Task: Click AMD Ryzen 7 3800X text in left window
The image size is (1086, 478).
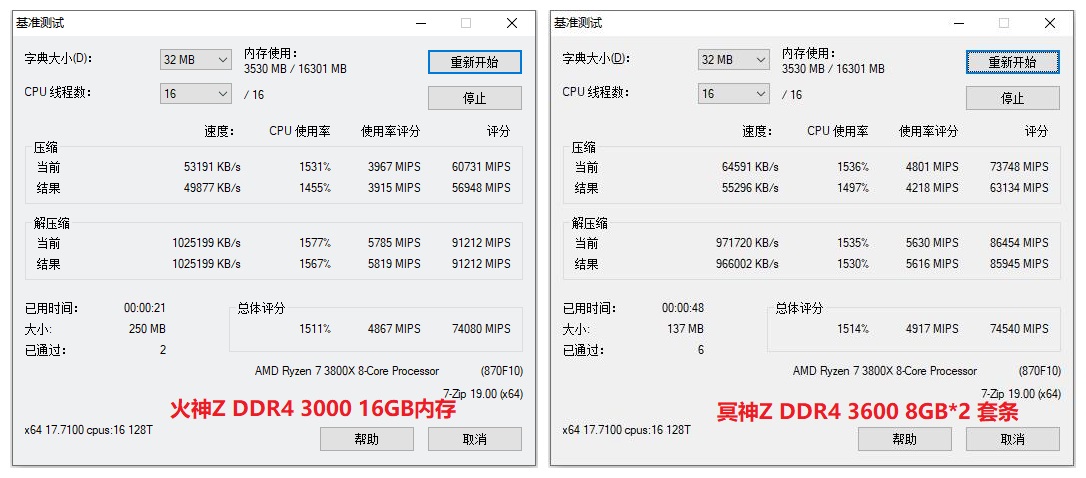Action: [347, 371]
